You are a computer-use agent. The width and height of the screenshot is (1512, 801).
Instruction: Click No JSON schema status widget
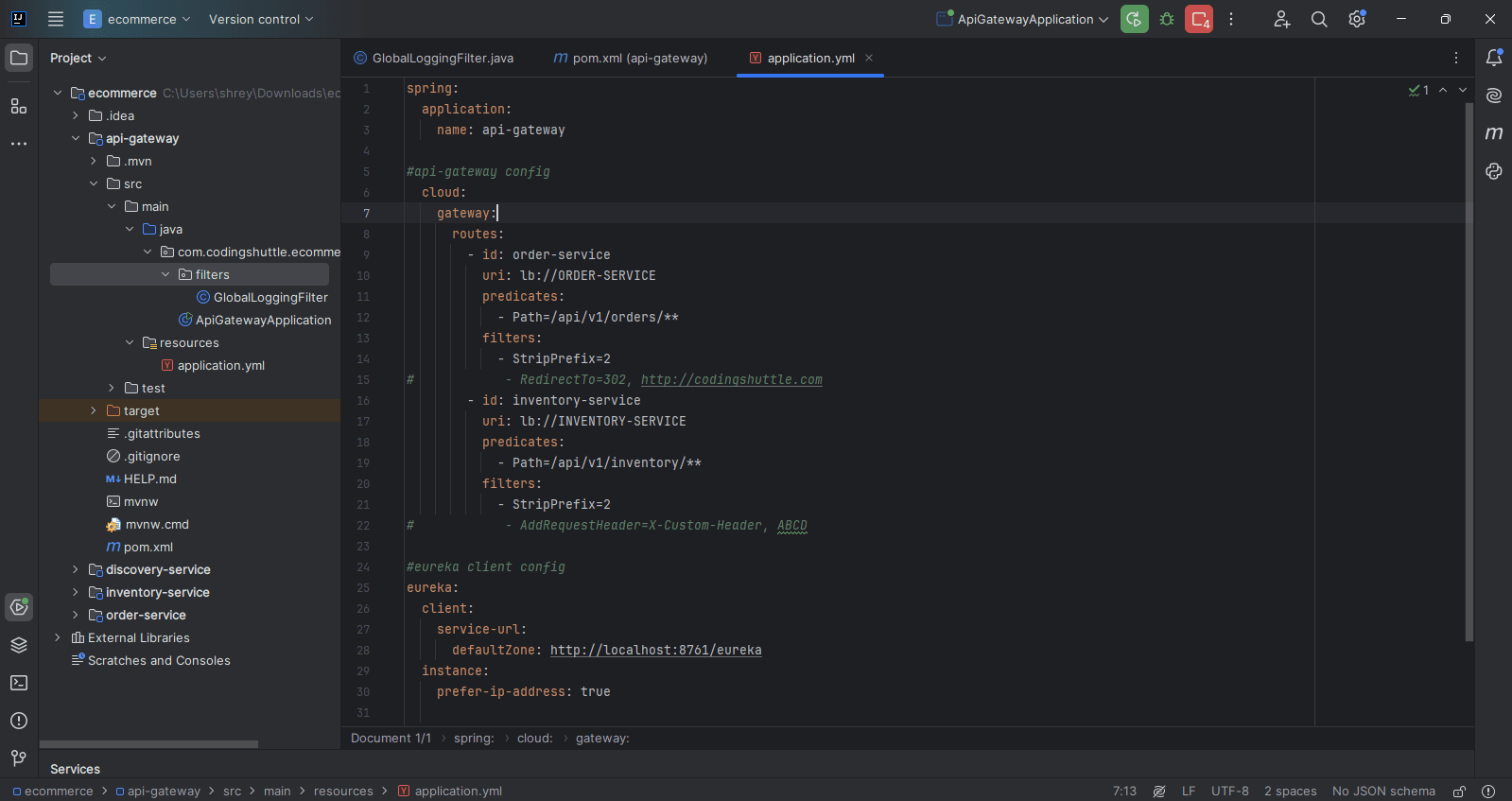1383,791
